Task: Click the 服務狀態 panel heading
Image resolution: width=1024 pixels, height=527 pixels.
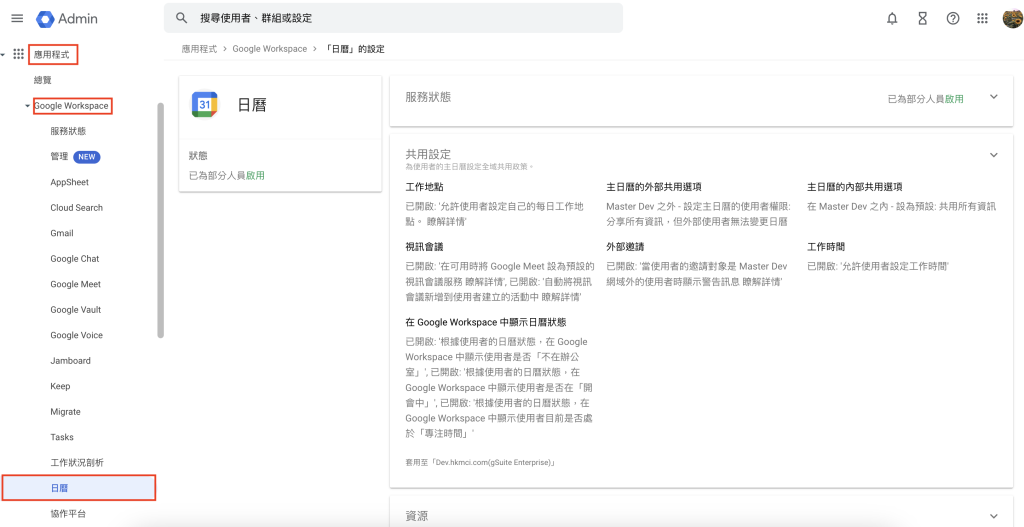Action: (428, 97)
